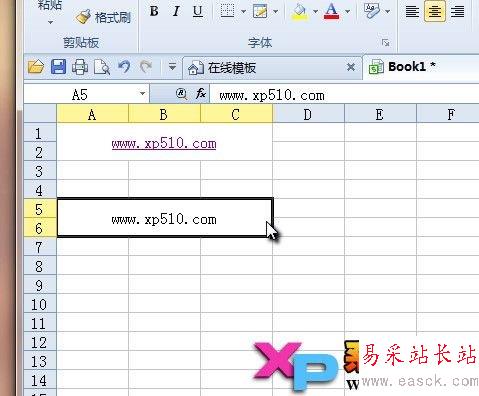Click the draw border pencil icon
This screenshot has width=479, height=396.
click(260, 11)
